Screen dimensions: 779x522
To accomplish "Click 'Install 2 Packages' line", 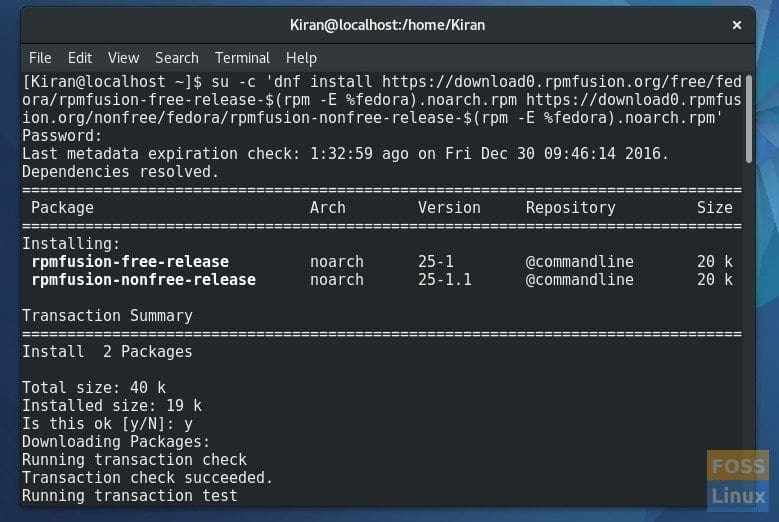I will pyautogui.click(x=107, y=352).
